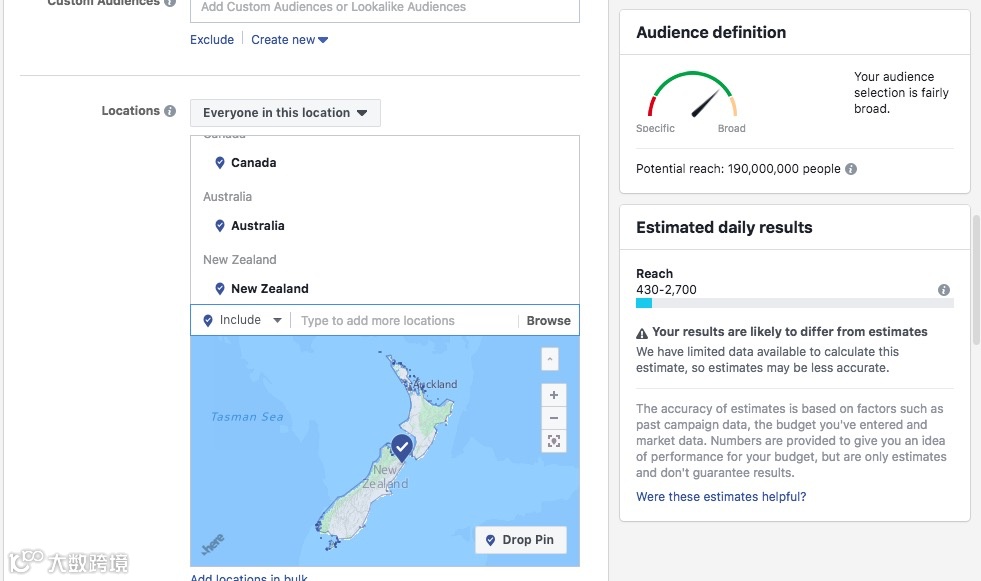This screenshot has height=581, width=981.
Task: Click the audience definition gauge
Action: pyautogui.click(x=693, y=97)
